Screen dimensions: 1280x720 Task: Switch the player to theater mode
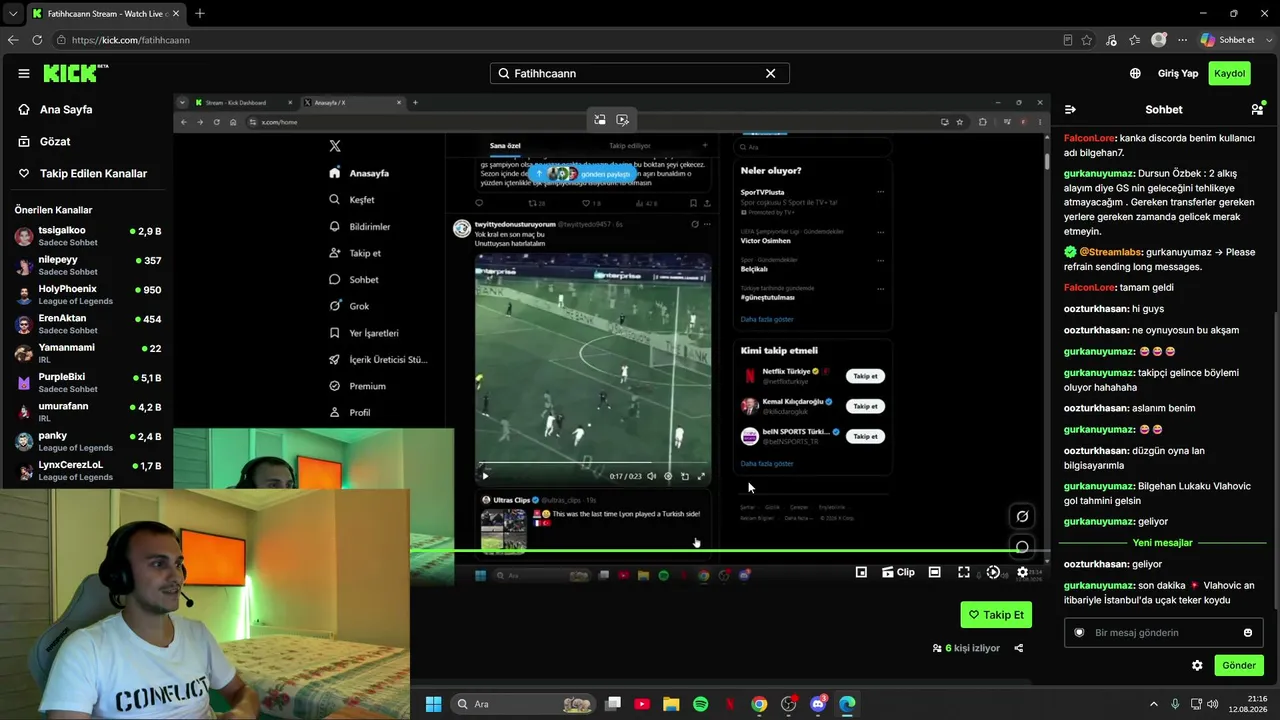tap(934, 572)
